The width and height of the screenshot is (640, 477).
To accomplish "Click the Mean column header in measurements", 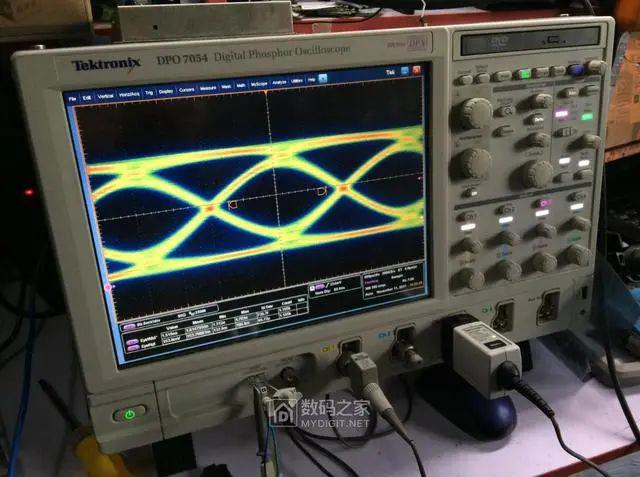I will point(198,322).
